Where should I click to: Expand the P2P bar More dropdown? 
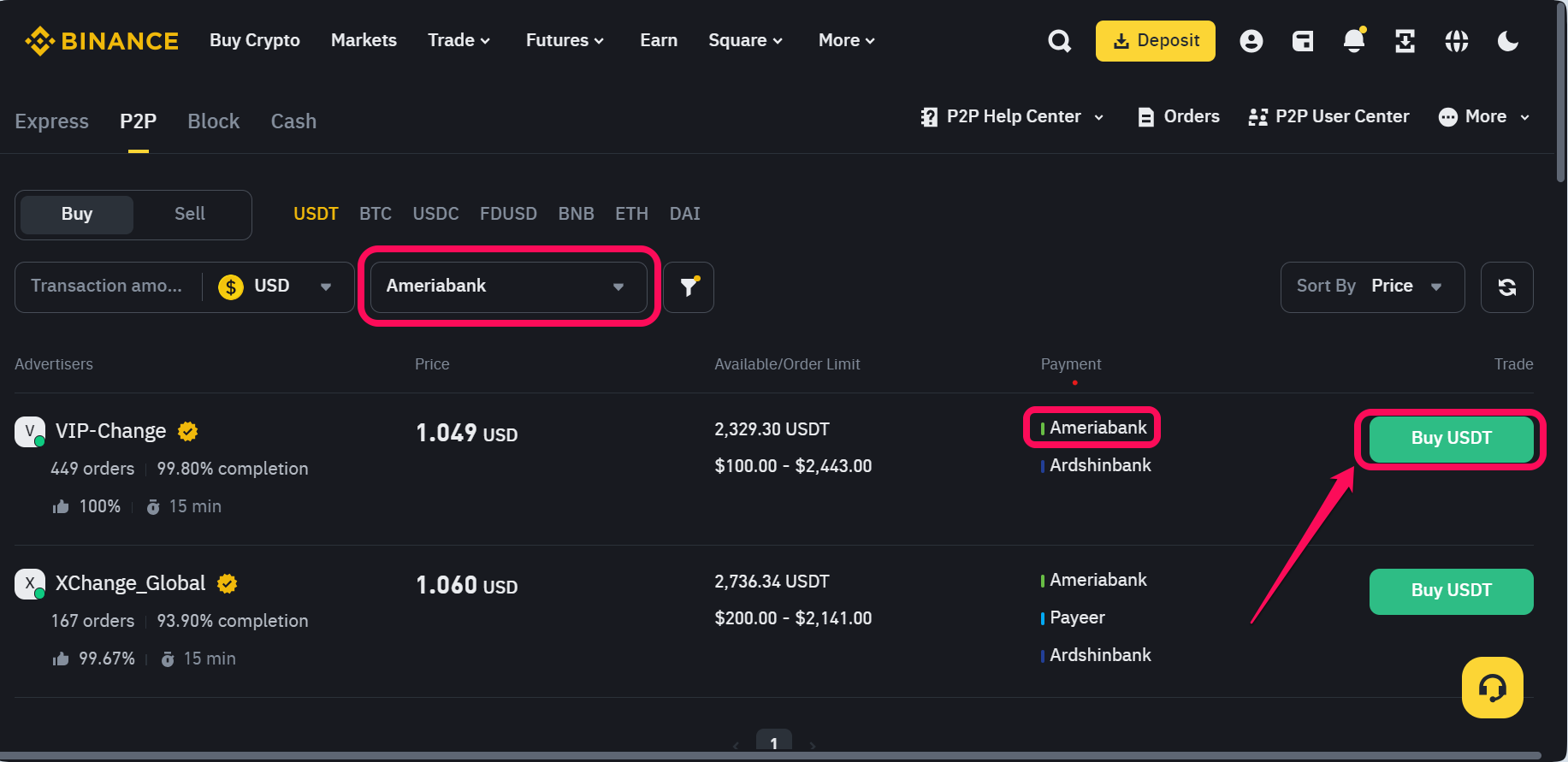1525,117
